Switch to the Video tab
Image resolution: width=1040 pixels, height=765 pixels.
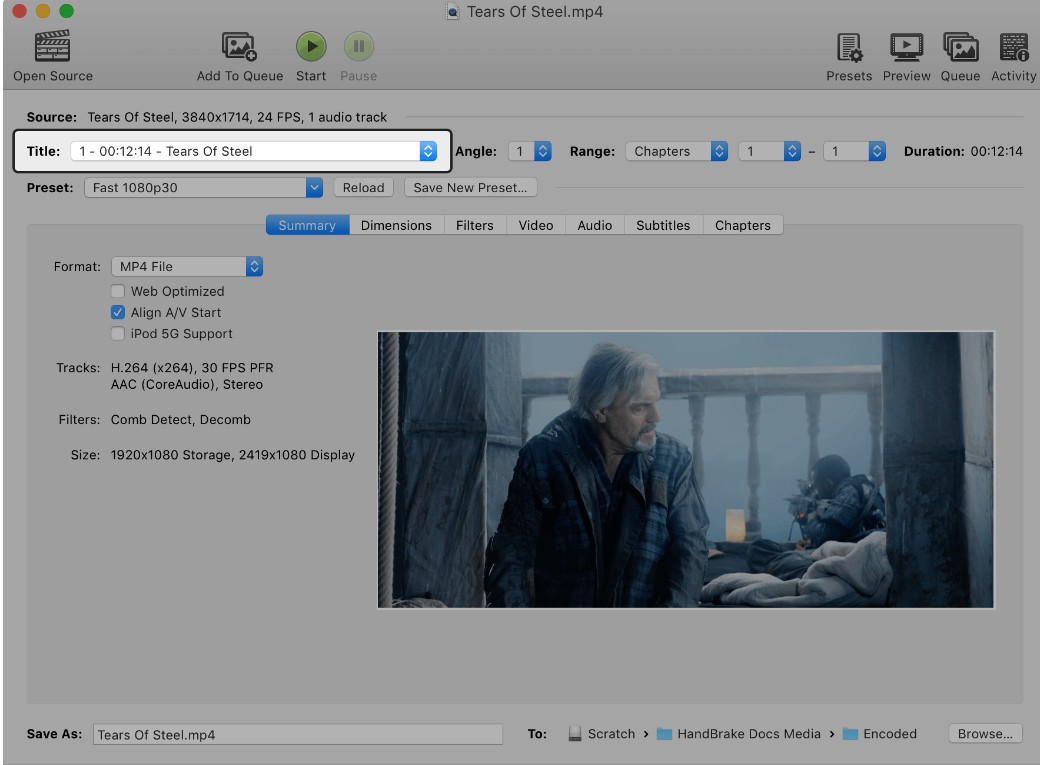pyautogui.click(x=536, y=225)
